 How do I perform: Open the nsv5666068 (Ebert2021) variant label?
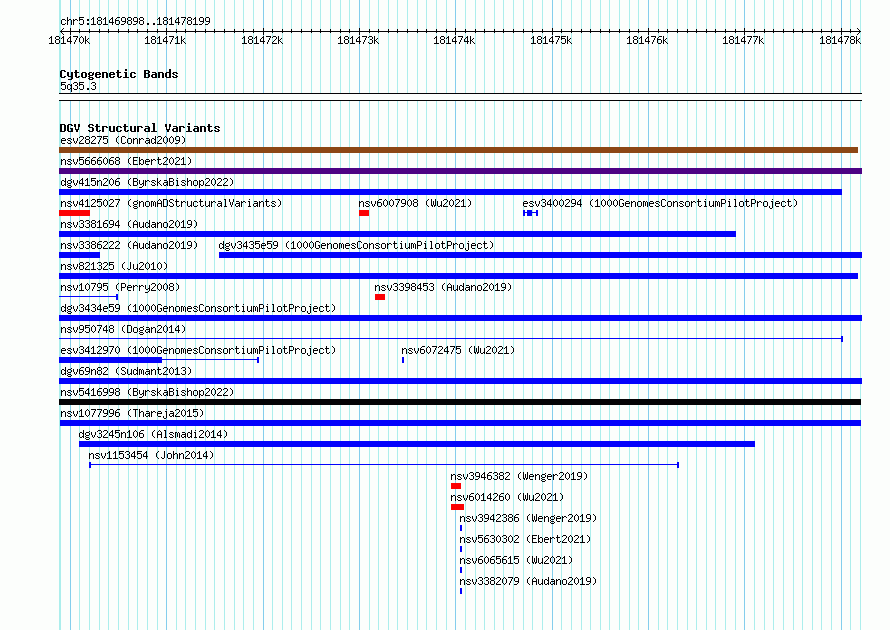(126, 161)
